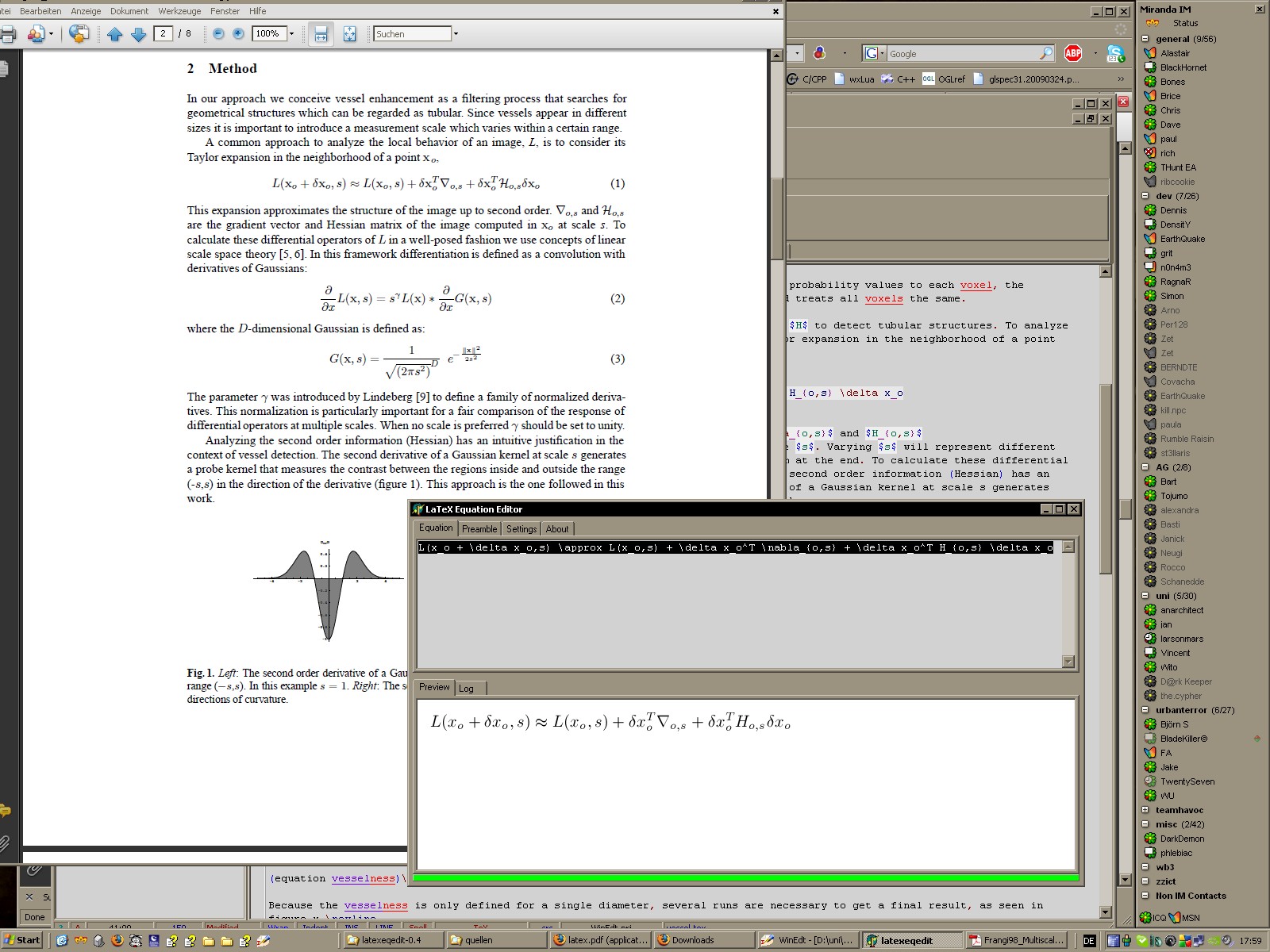Screen dimensions: 1270x952
Task: Click the Adblock Plus ABP icon
Action: pyautogui.click(x=1073, y=53)
